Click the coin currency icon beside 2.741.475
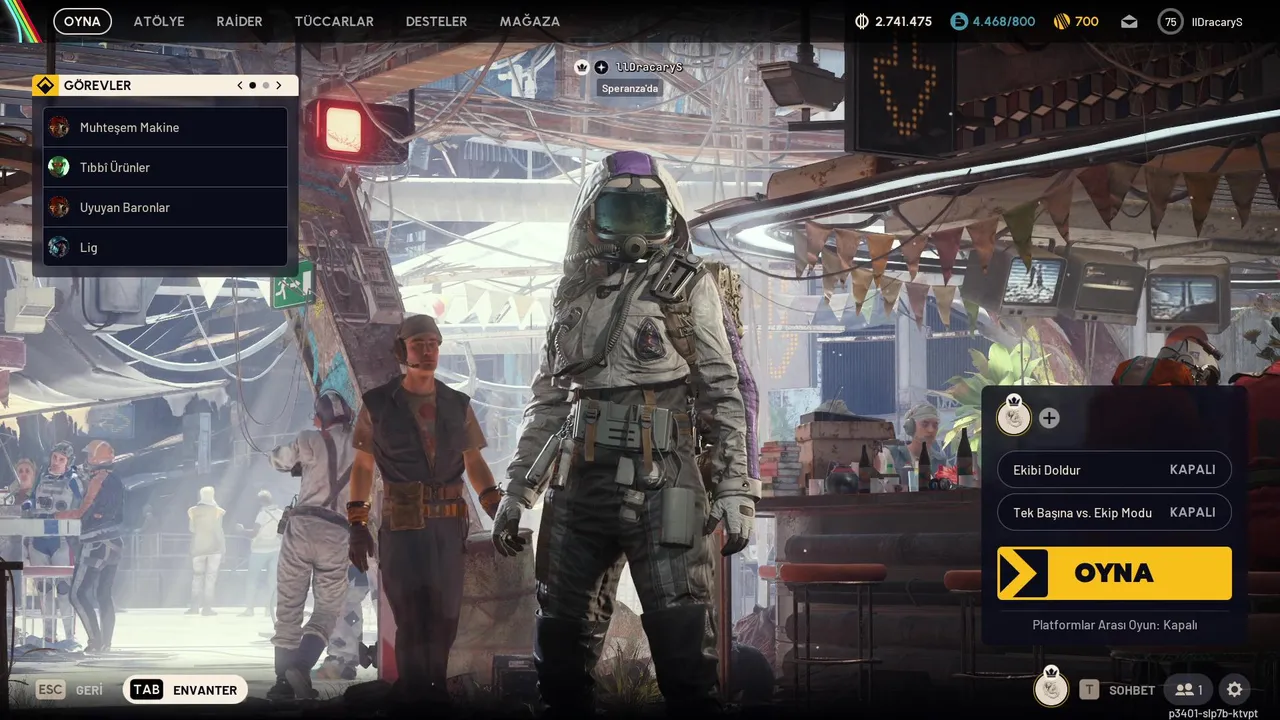This screenshot has height=720, width=1280. click(862, 21)
